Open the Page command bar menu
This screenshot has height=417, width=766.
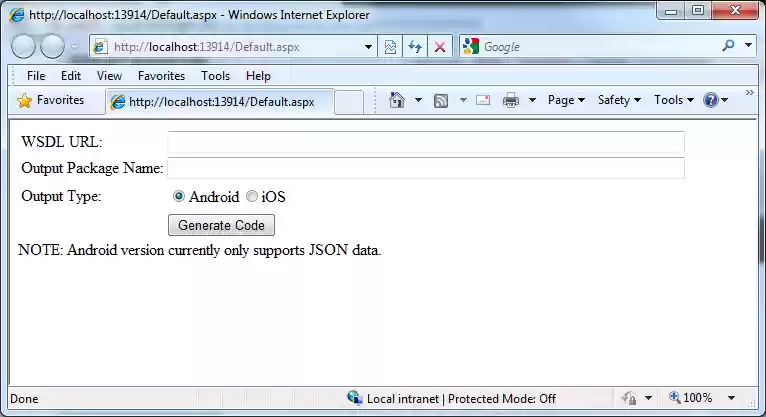(x=566, y=100)
